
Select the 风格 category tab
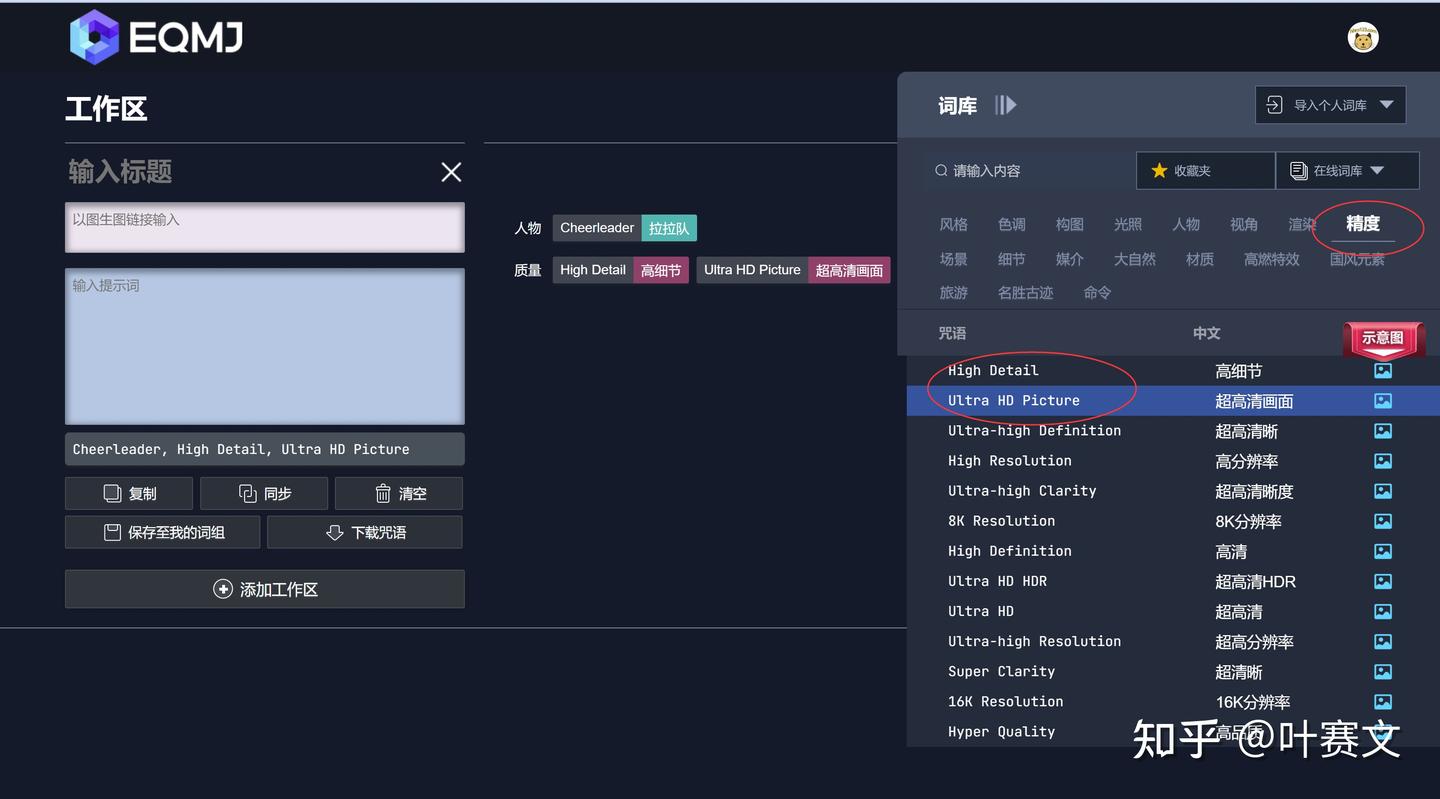click(x=953, y=224)
